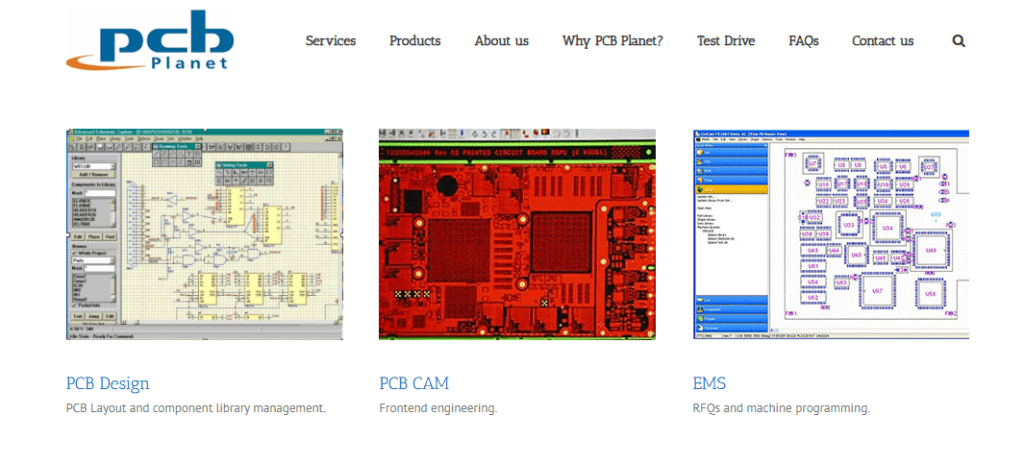Open the PCB CAM heading link

[414, 383]
